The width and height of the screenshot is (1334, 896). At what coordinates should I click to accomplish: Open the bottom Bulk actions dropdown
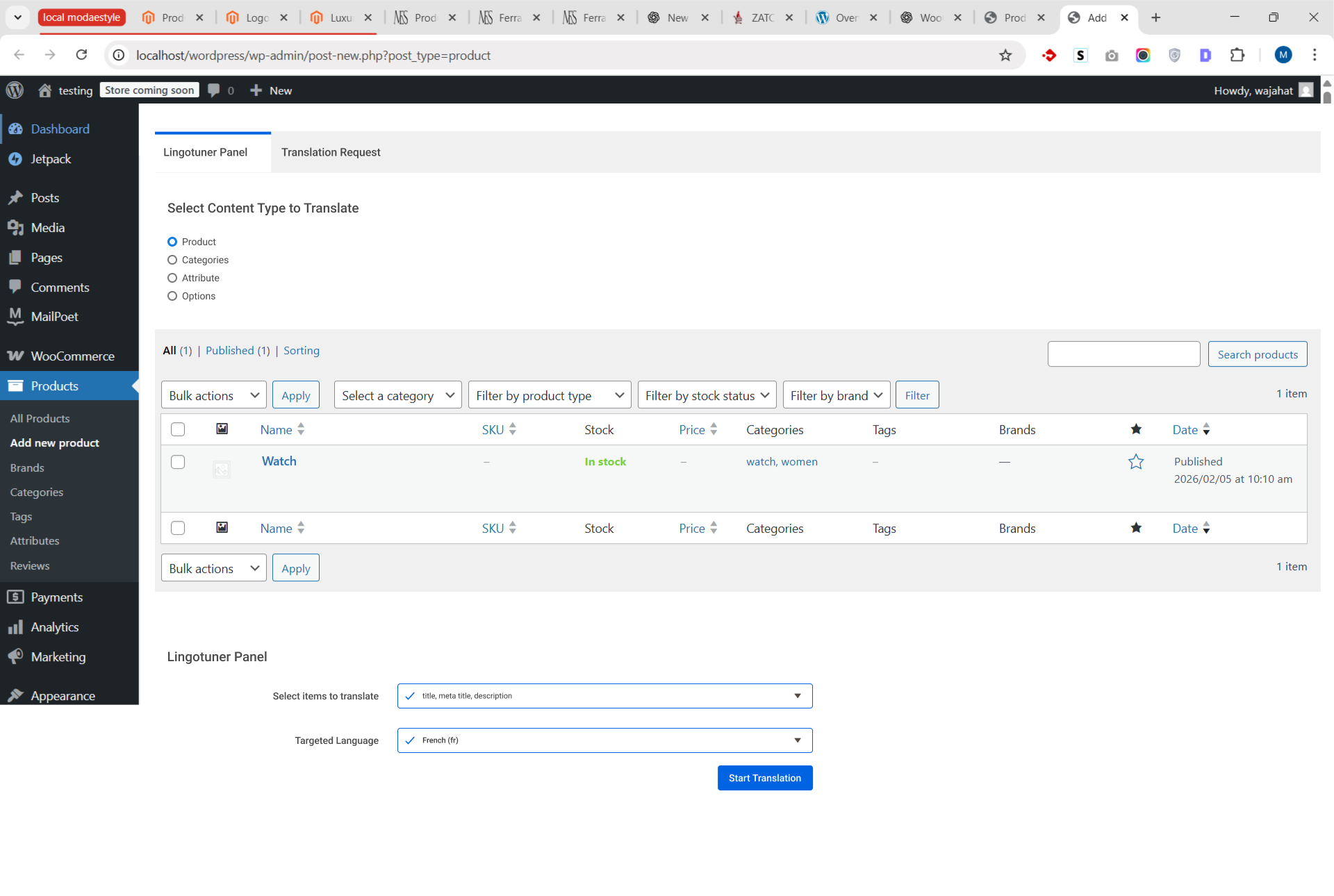pyautogui.click(x=214, y=568)
